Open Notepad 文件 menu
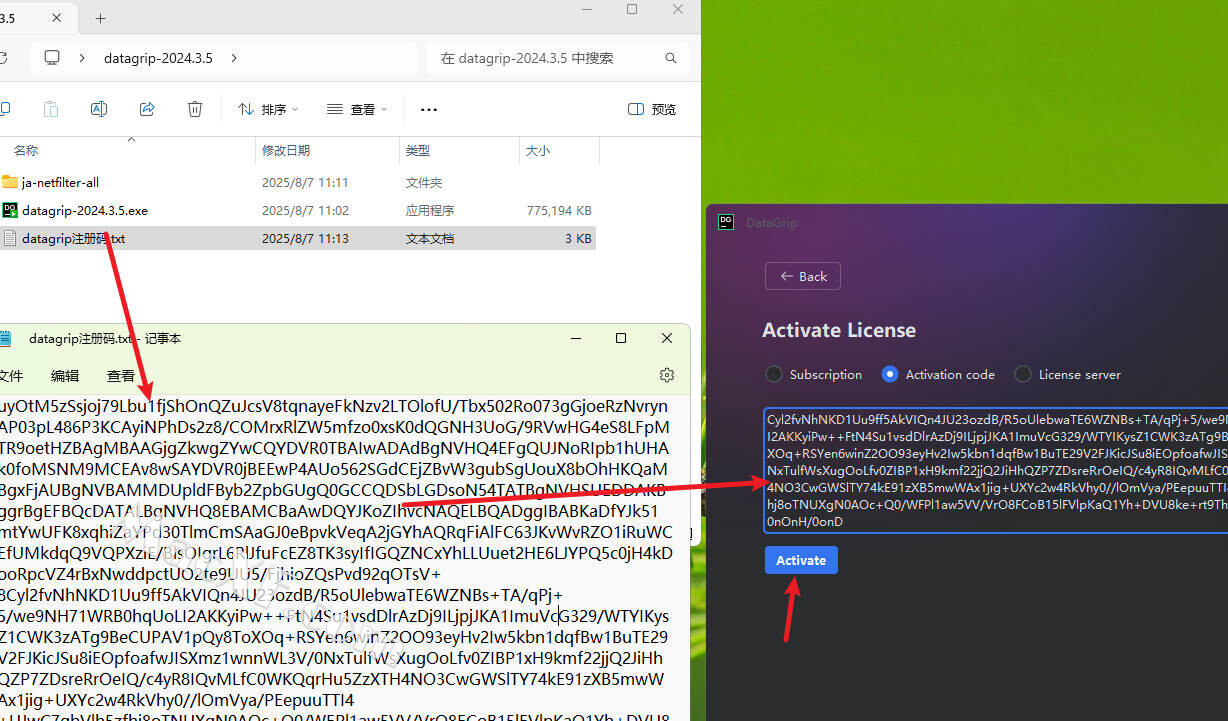 point(10,375)
